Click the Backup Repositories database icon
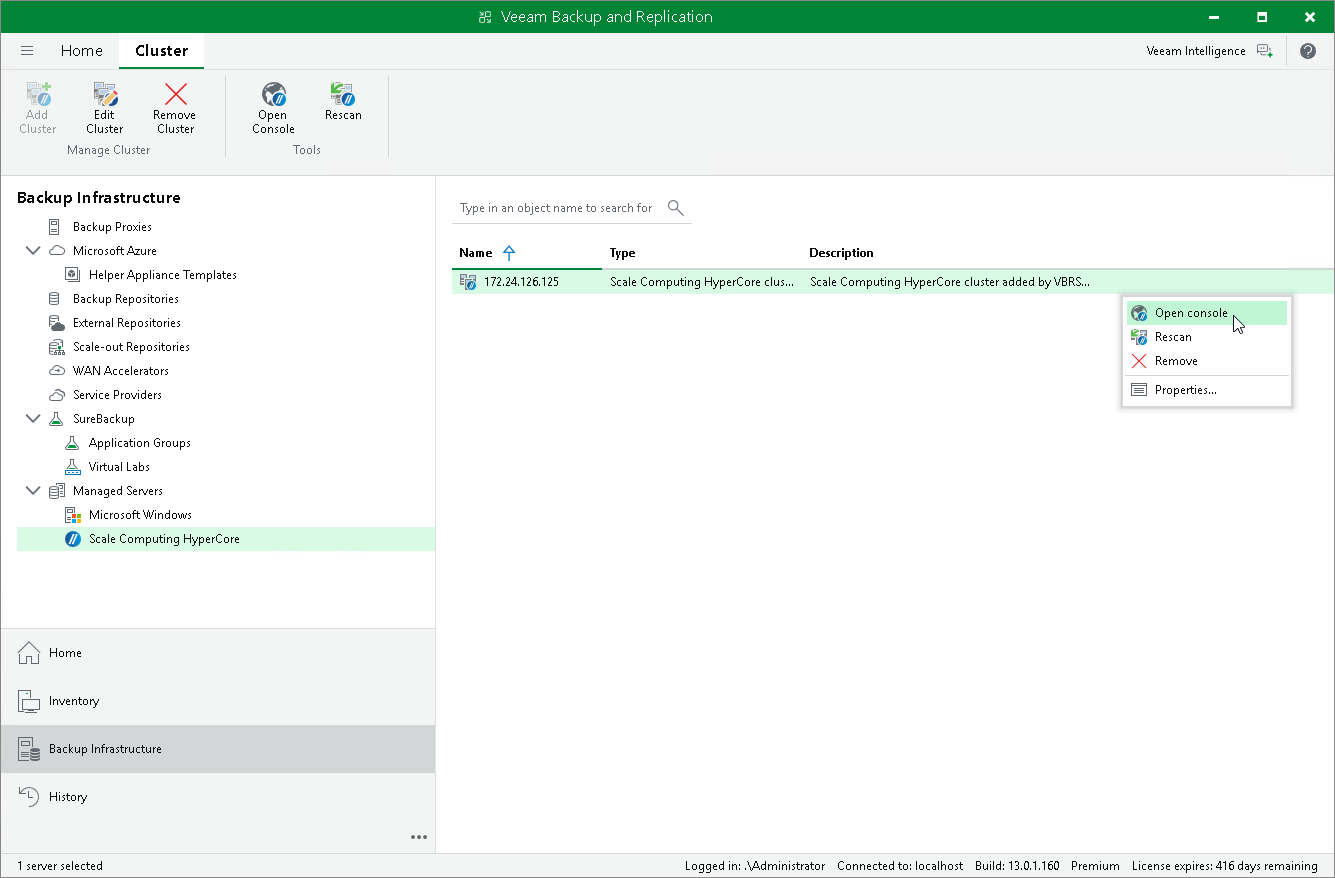This screenshot has width=1335, height=878. coord(55,299)
